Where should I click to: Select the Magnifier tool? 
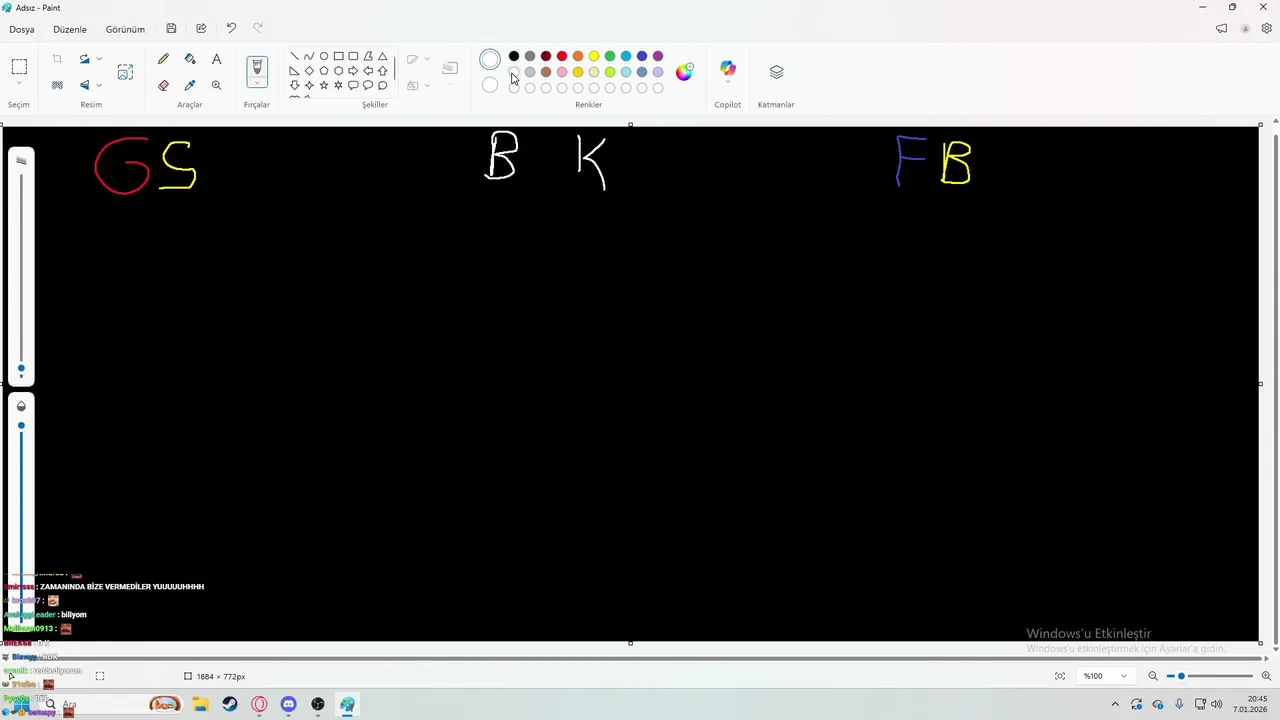point(216,85)
